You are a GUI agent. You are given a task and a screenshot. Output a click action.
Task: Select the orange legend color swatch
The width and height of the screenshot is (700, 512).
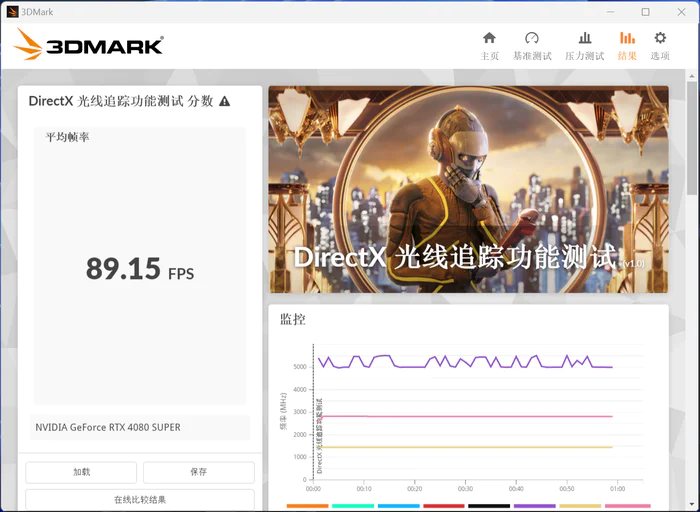(x=307, y=506)
